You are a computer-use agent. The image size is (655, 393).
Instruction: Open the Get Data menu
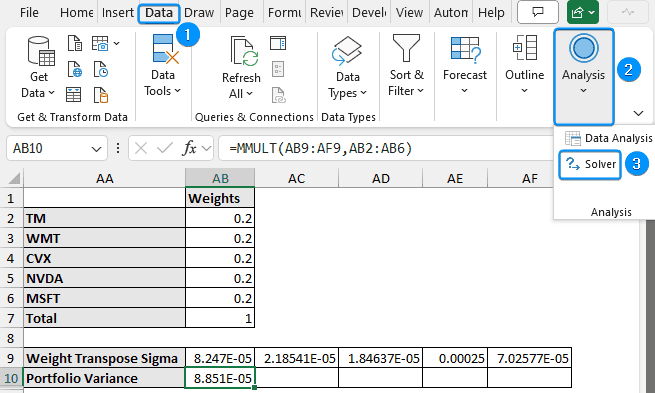click(39, 67)
